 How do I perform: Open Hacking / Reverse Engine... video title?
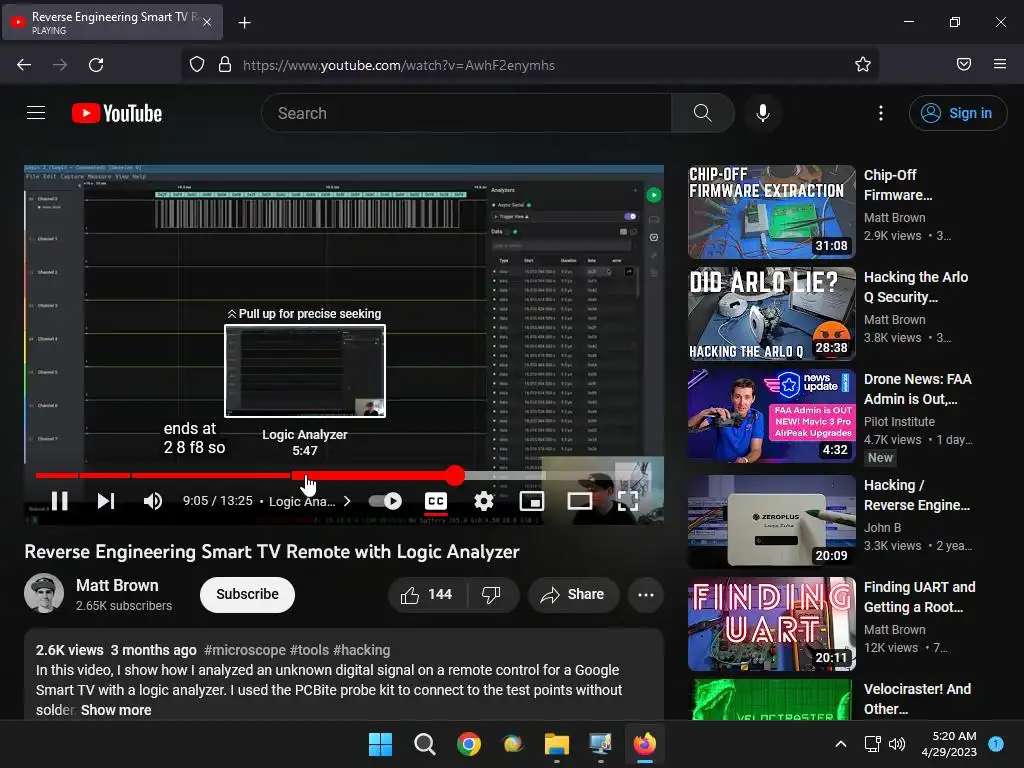[x=917, y=495]
